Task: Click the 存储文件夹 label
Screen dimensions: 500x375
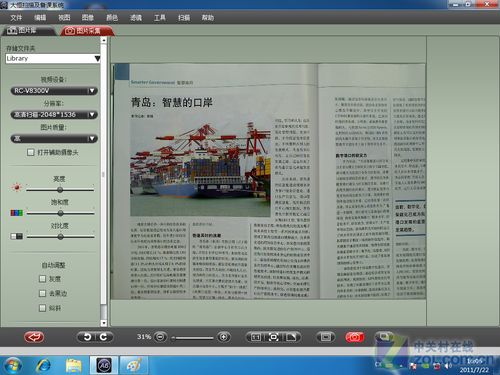Action: click(20, 48)
